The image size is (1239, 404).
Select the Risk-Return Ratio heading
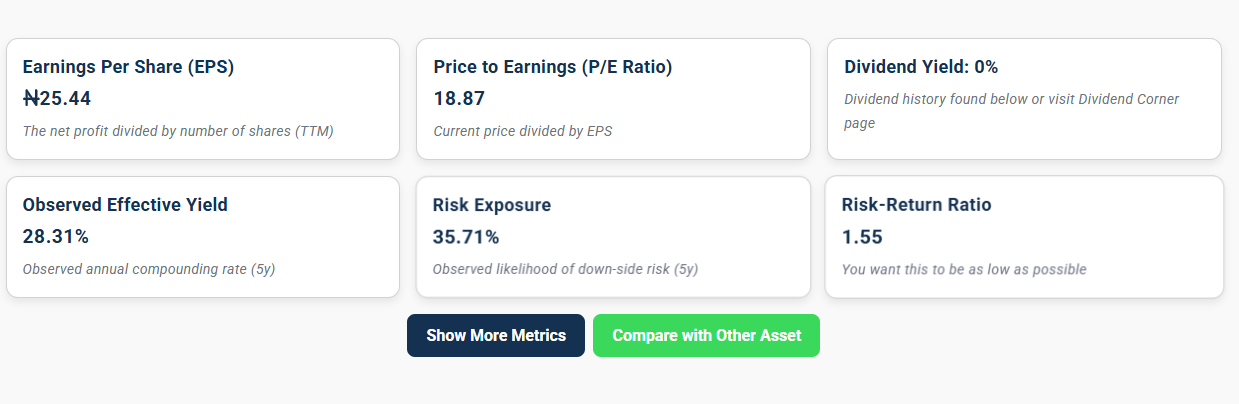(917, 205)
